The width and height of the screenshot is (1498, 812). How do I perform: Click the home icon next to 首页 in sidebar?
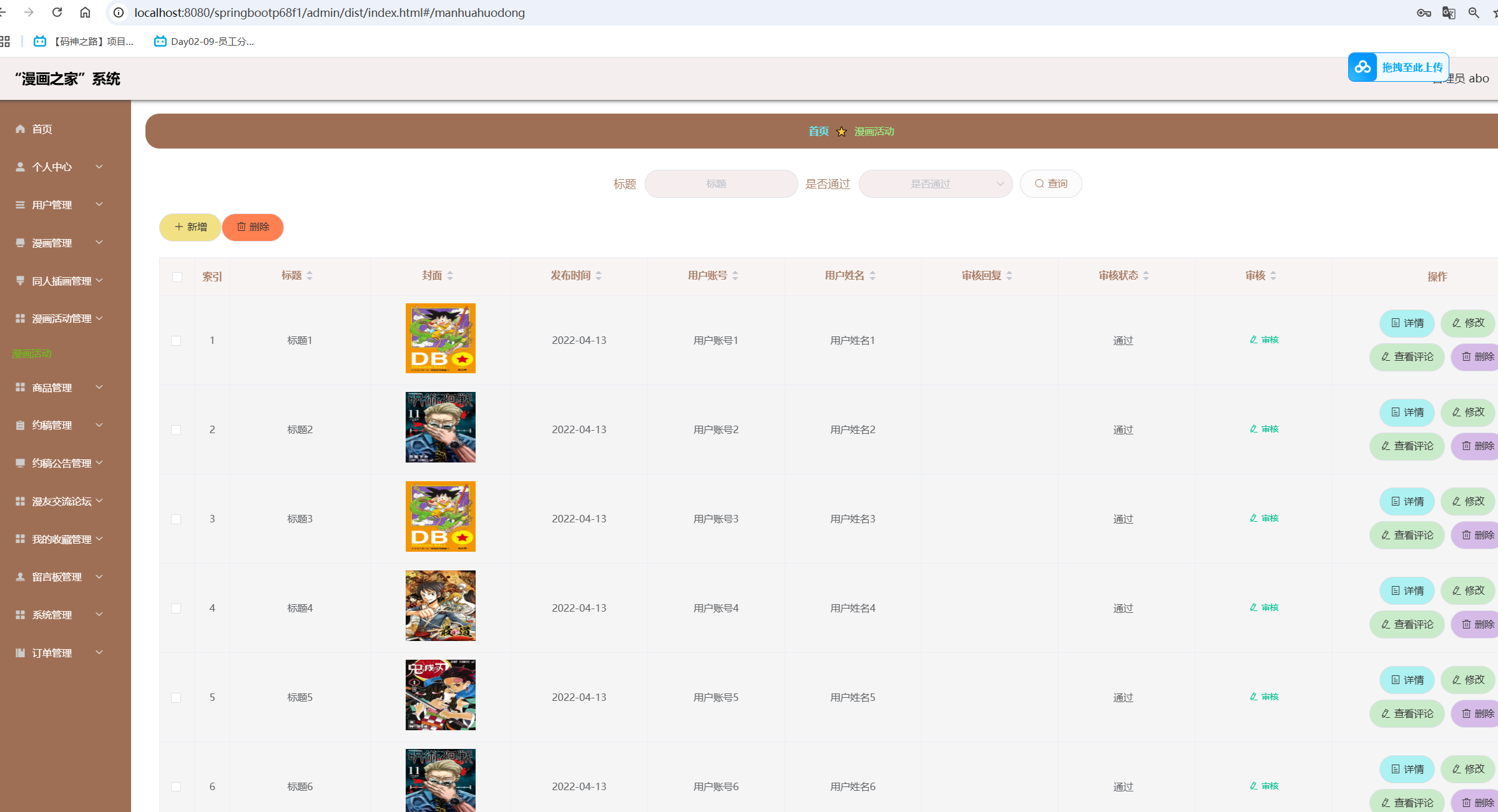21,129
